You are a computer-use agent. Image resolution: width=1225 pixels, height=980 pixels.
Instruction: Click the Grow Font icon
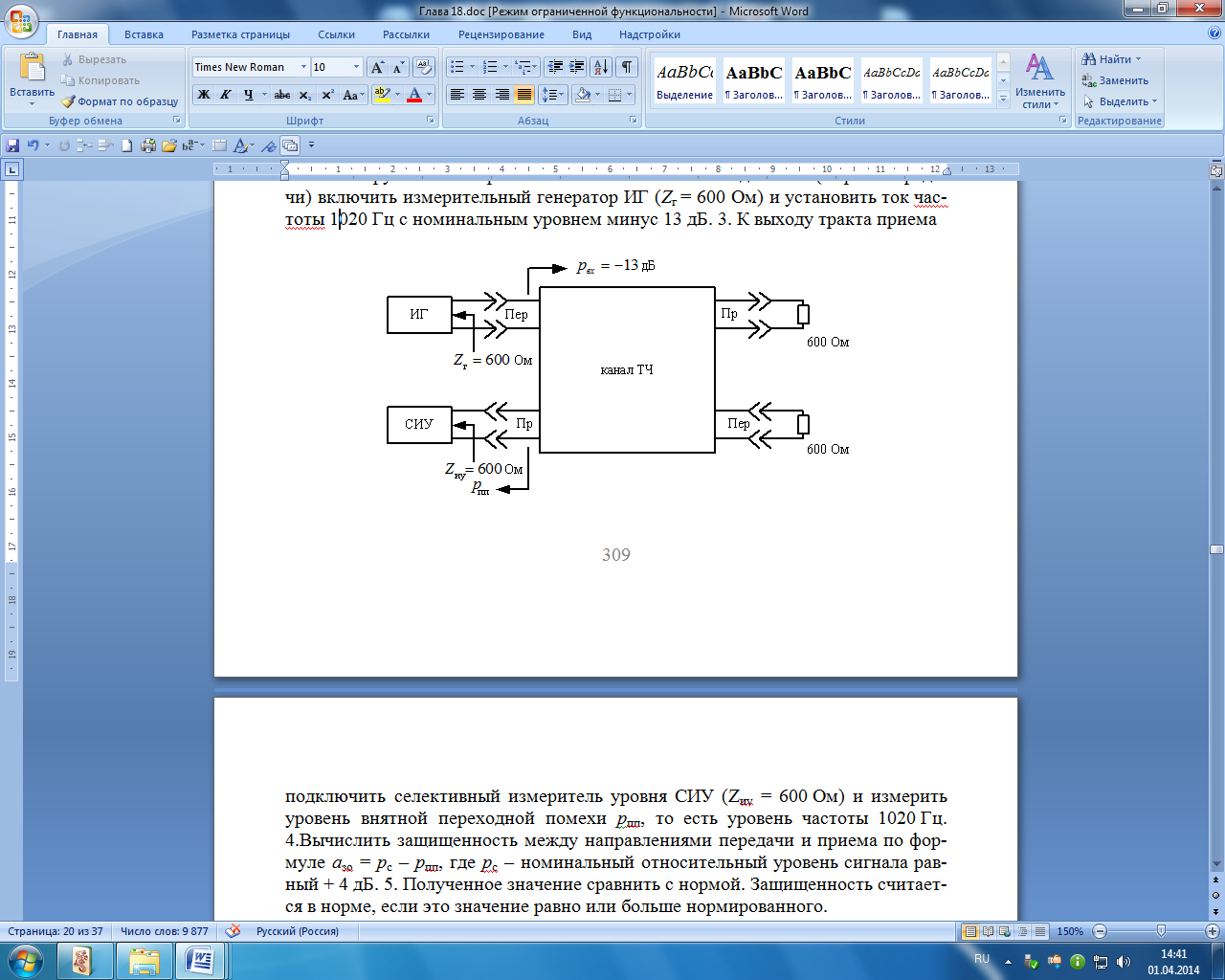click(378, 67)
